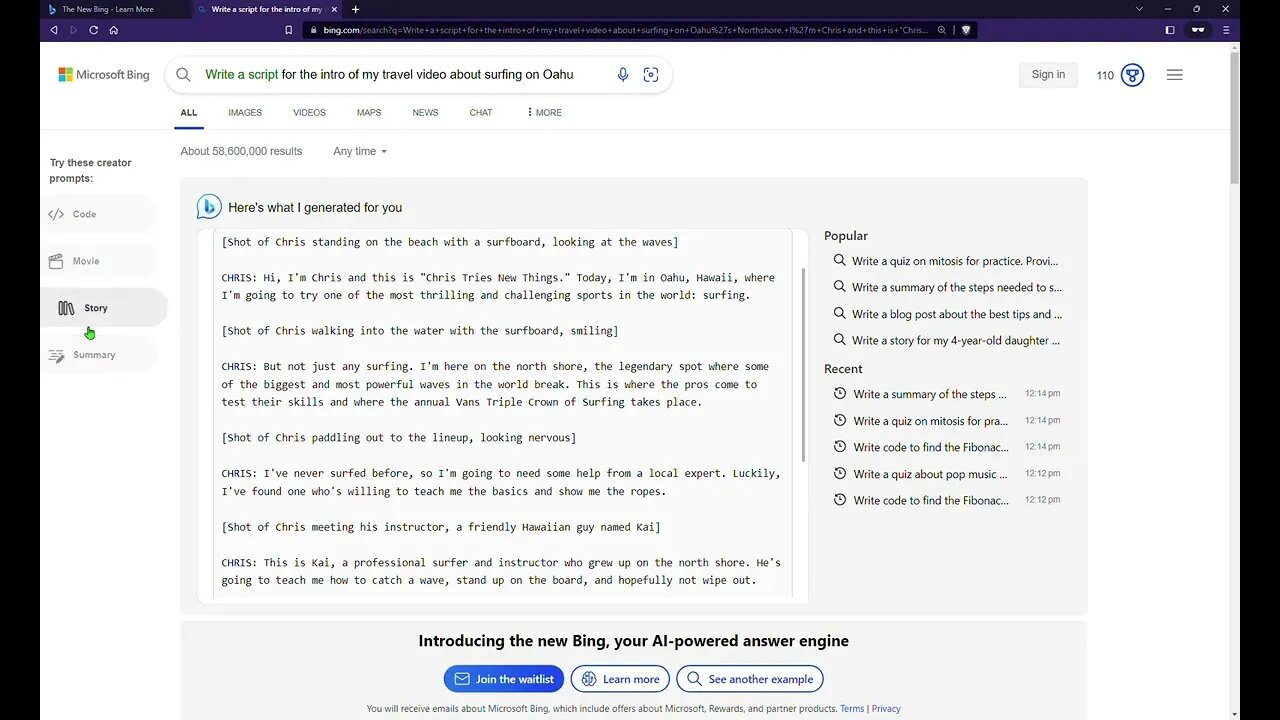Screen dimensions: 1280x720
Task: Open the 'Any time' date filter dropdown
Action: click(x=360, y=151)
